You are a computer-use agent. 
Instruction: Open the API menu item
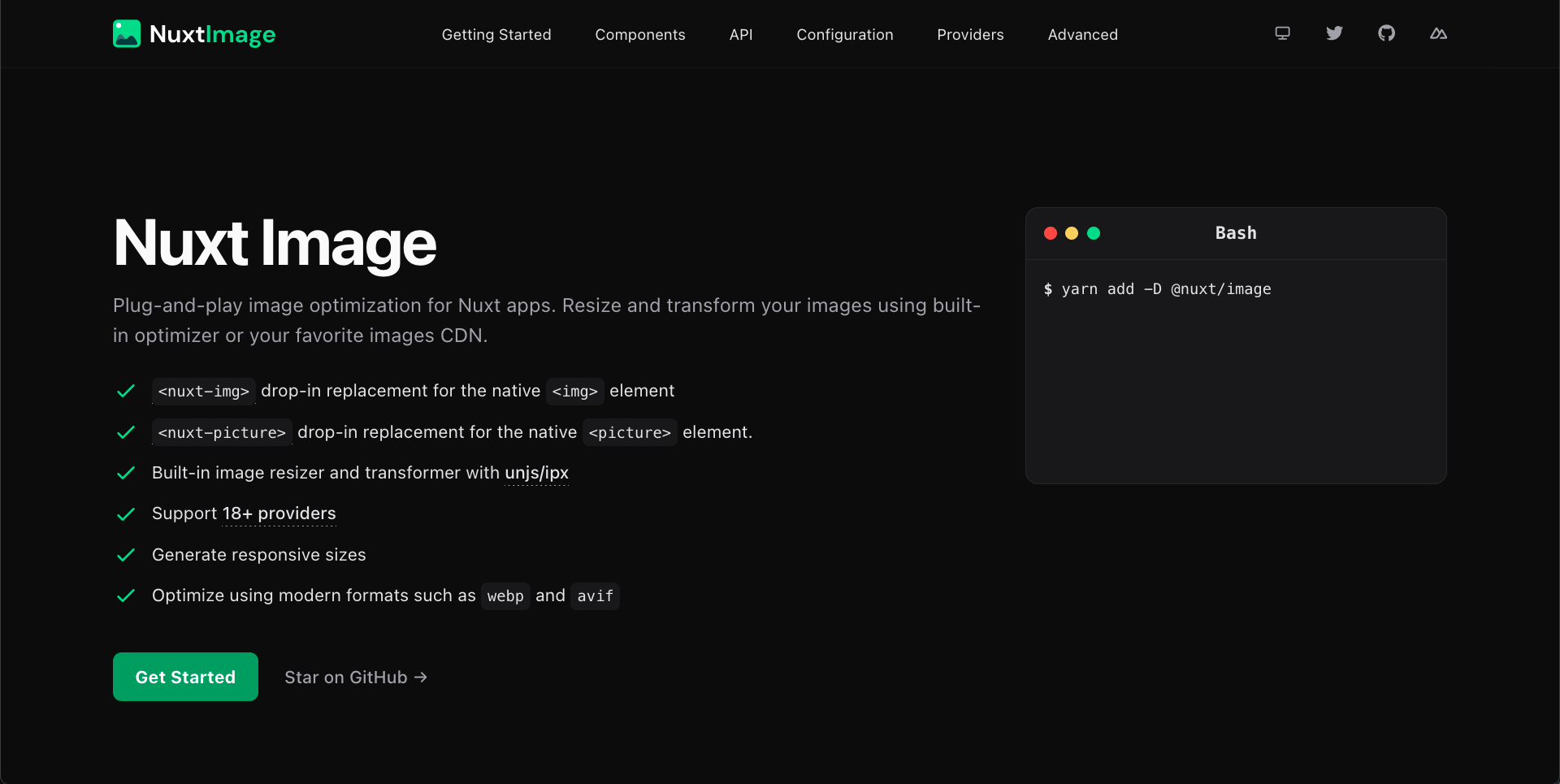coord(741,35)
